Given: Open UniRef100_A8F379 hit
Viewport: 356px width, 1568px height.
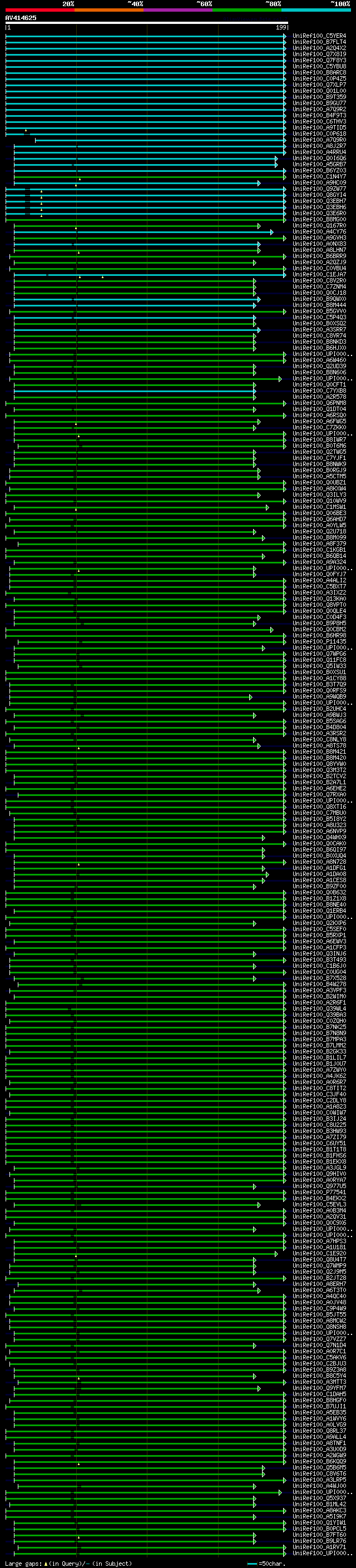Looking at the screenshot, I should coord(319,543).
